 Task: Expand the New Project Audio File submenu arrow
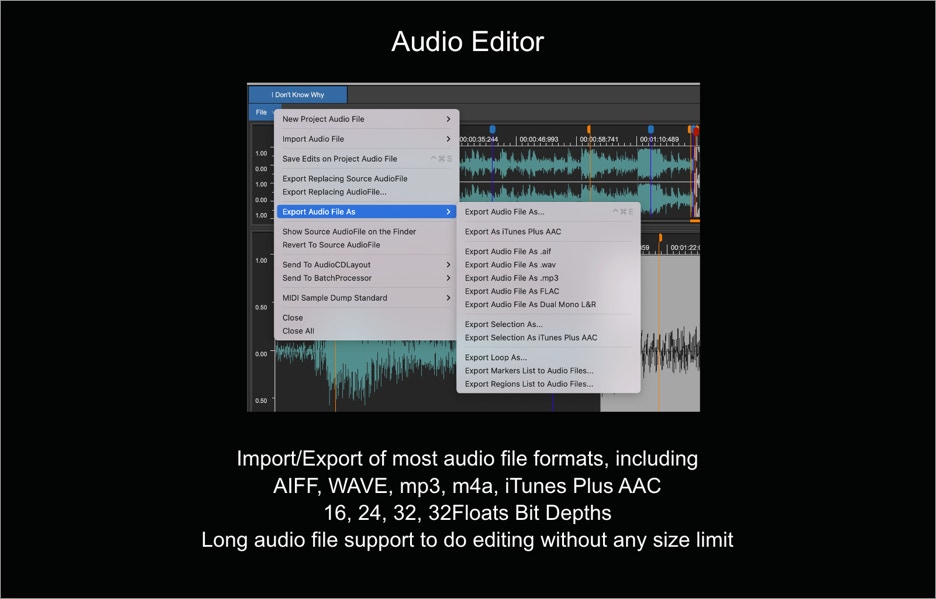pos(448,119)
